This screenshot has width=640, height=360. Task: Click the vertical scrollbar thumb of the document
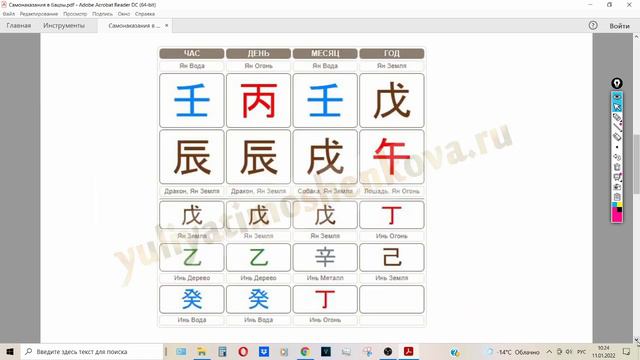(x=636, y=164)
